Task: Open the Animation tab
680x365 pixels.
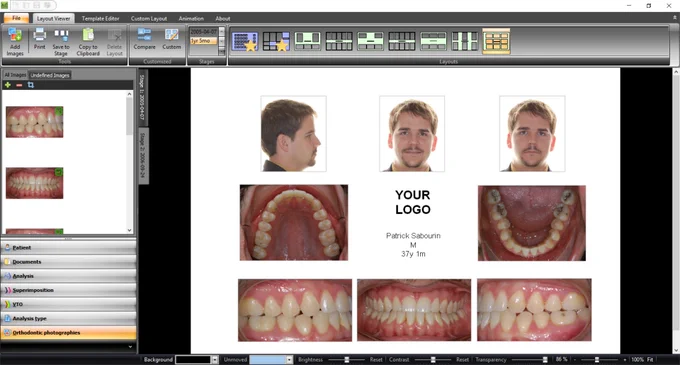Action: pyautogui.click(x=191, y=19)
